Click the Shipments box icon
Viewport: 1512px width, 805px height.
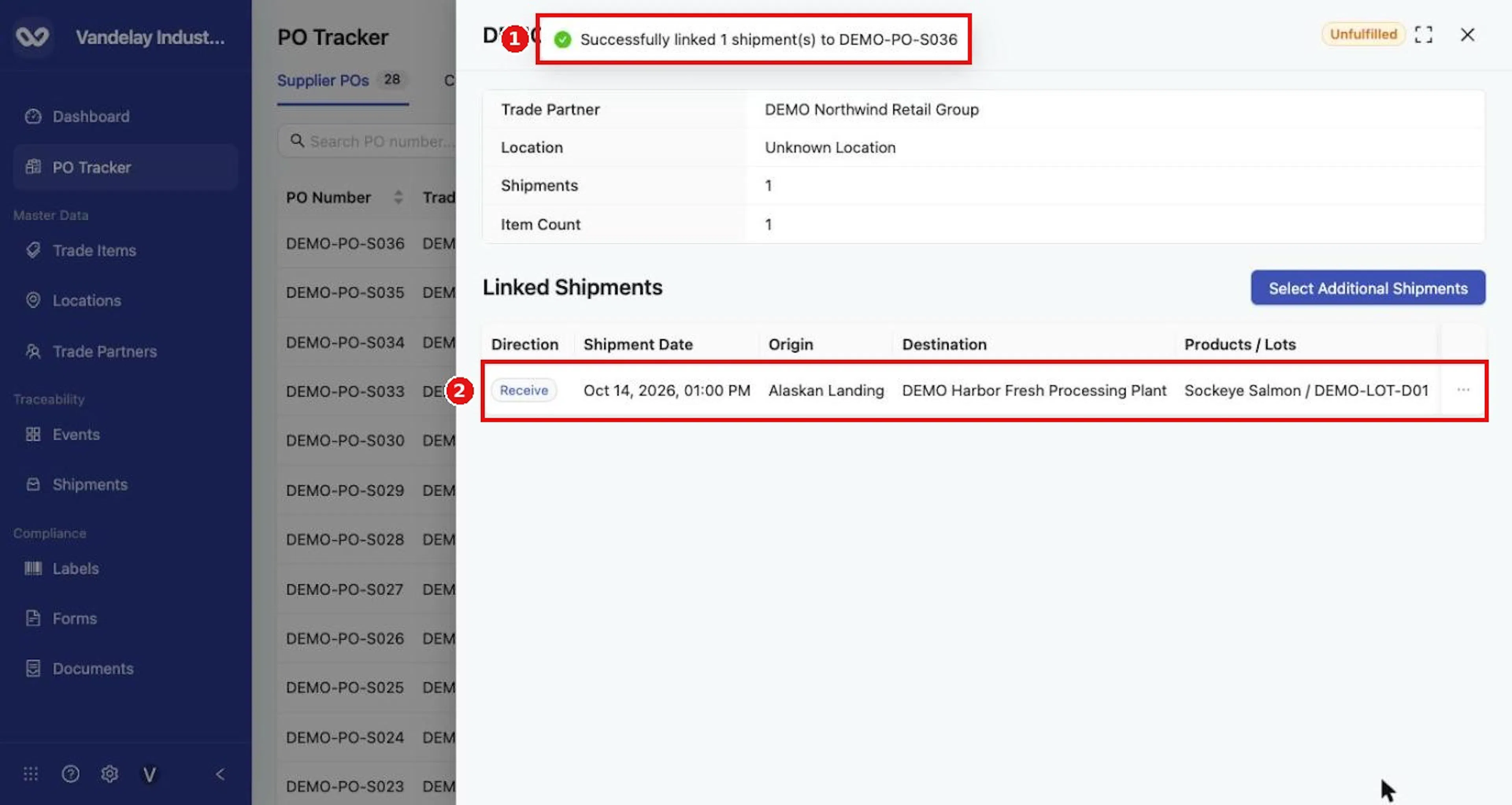(x=33, y=484)
